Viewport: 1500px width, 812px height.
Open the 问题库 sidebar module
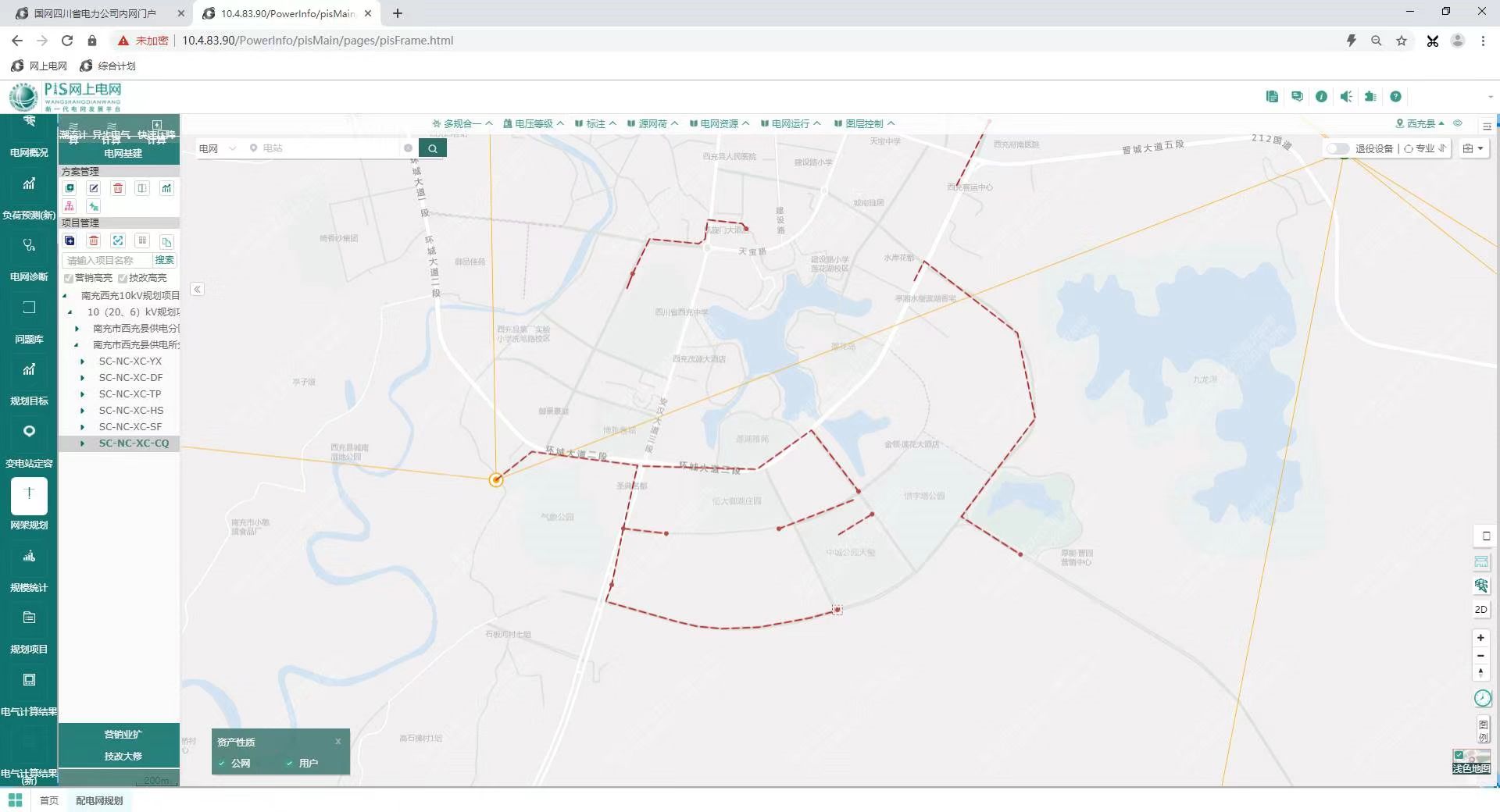pyautogui.click(x=29, y=323)
